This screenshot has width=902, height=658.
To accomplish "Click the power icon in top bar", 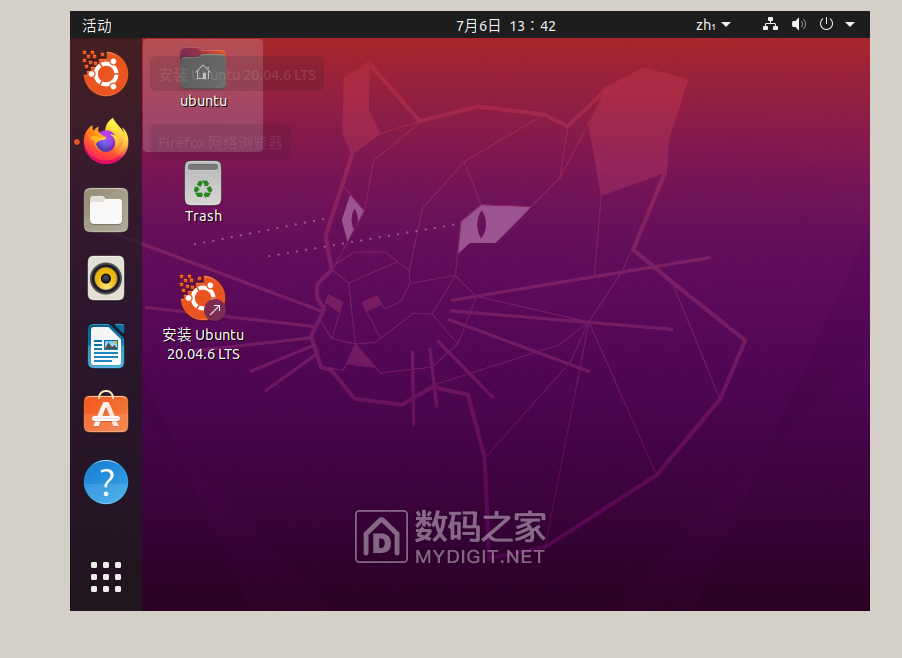I will (x=826, y=24).
